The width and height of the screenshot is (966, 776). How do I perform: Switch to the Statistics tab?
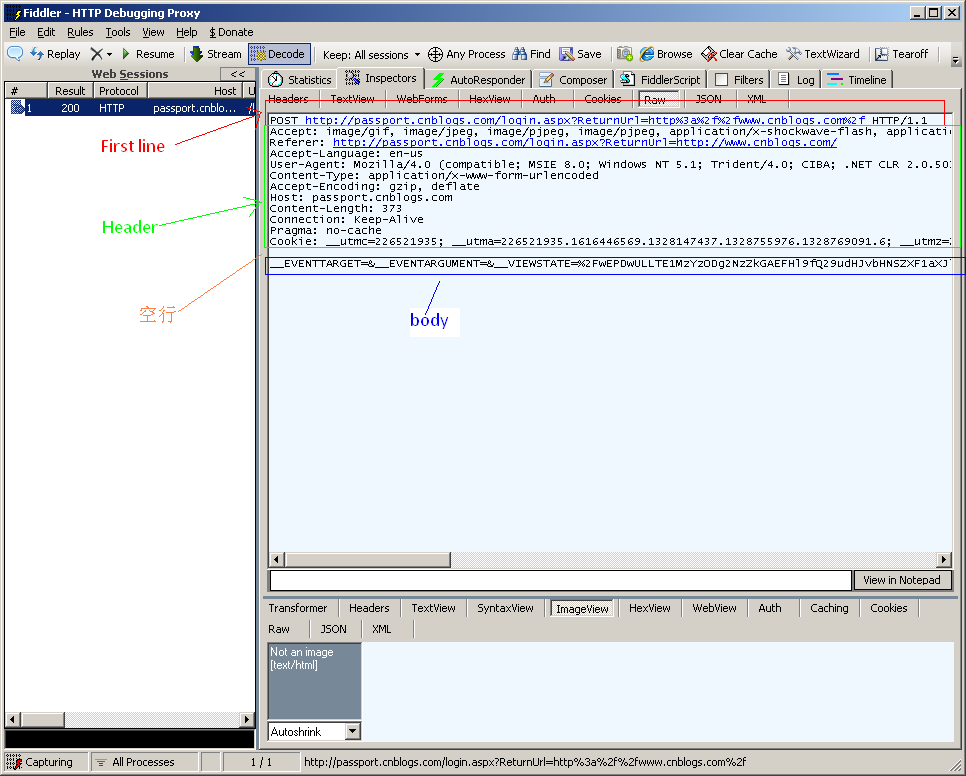coord(301,79)
